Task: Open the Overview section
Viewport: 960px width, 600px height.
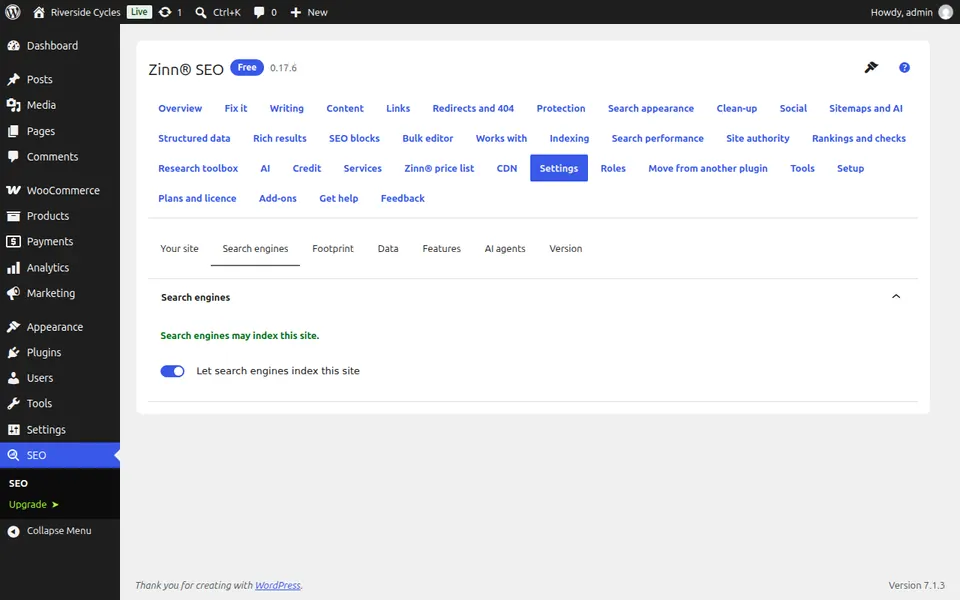Action: (x=180, y=108)
